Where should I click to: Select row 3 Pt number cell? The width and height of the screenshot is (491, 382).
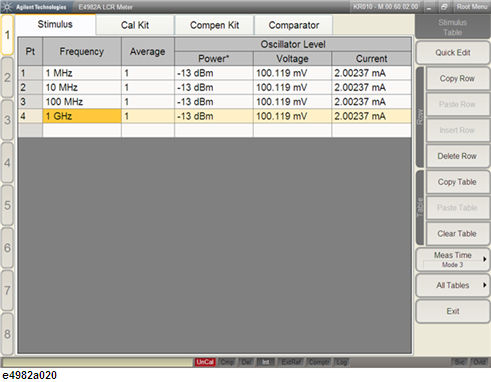(30, 102)
